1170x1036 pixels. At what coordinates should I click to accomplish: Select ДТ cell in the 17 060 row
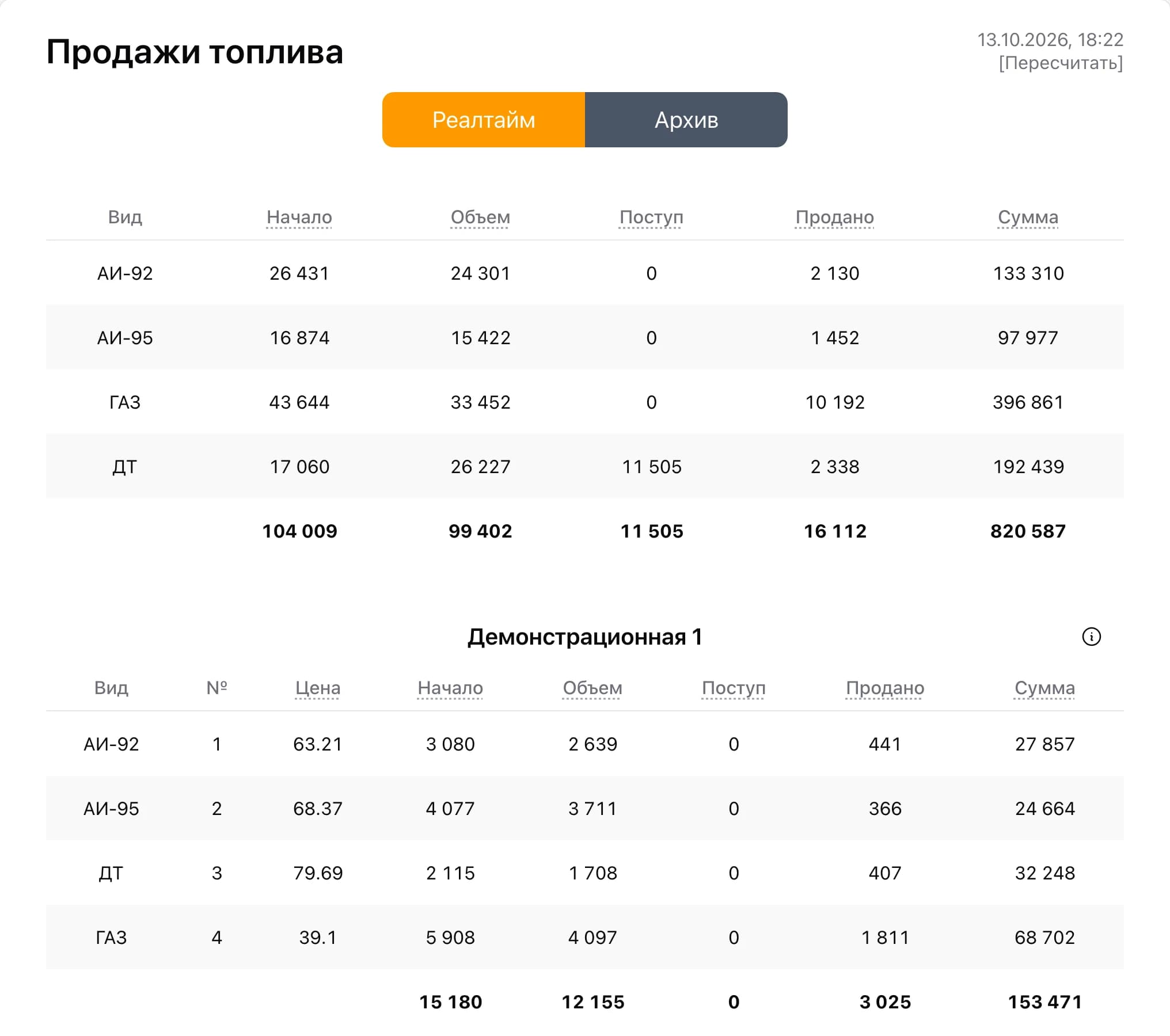click(x=125, y=467)
